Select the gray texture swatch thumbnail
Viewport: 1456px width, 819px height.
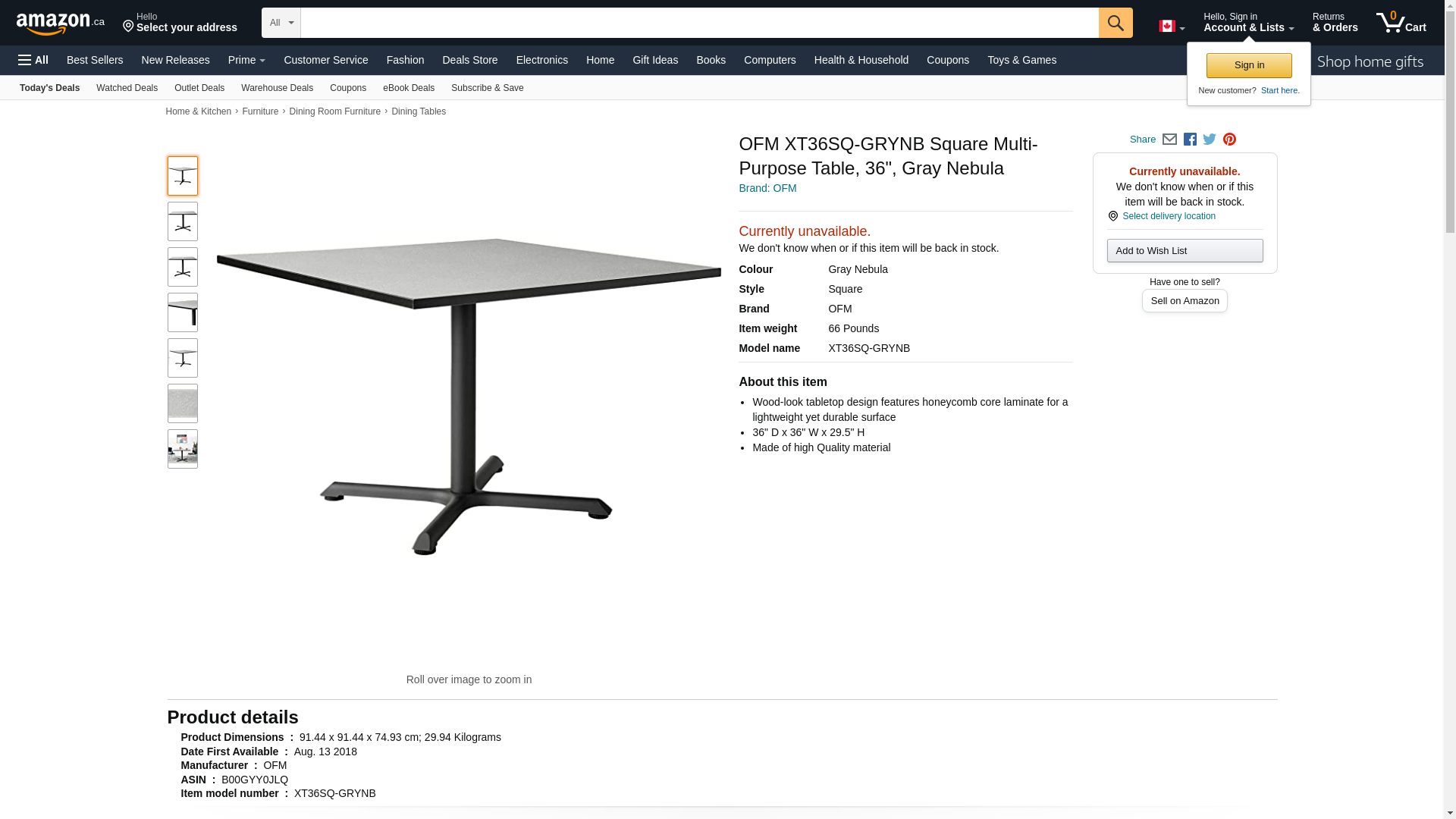point(183,403)
